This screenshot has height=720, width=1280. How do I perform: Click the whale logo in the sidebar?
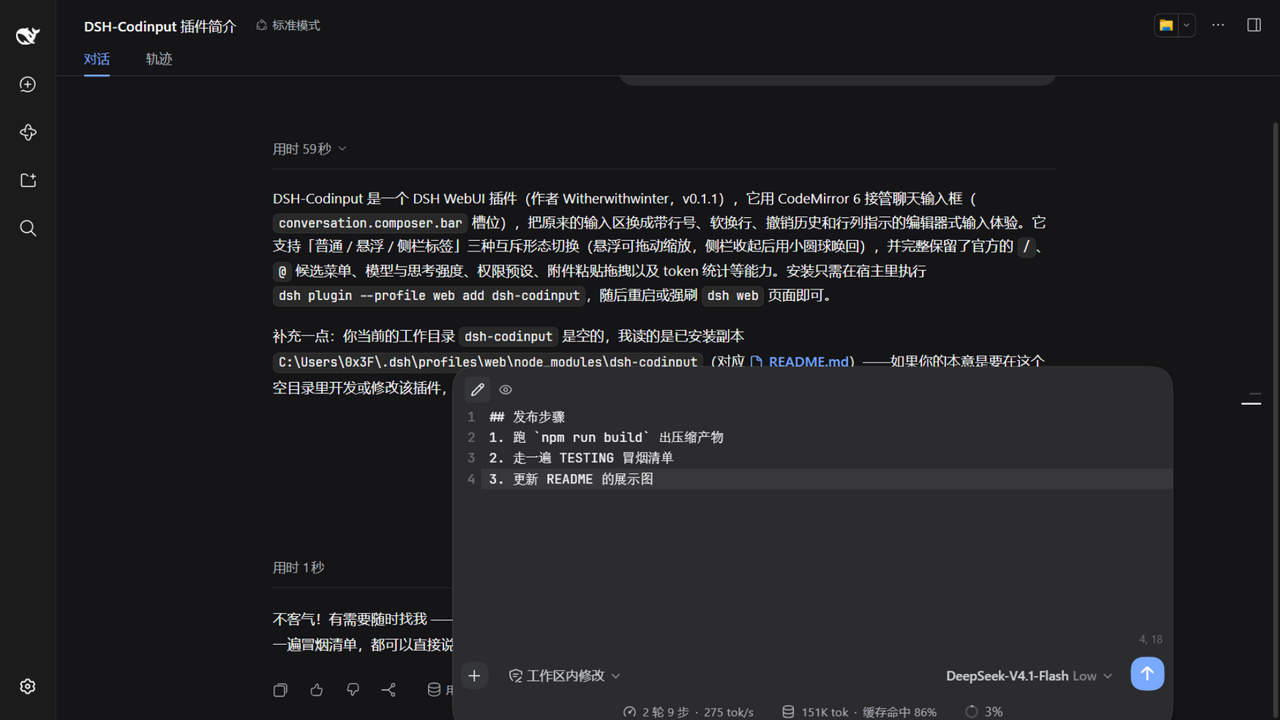[x=28, y=36]
